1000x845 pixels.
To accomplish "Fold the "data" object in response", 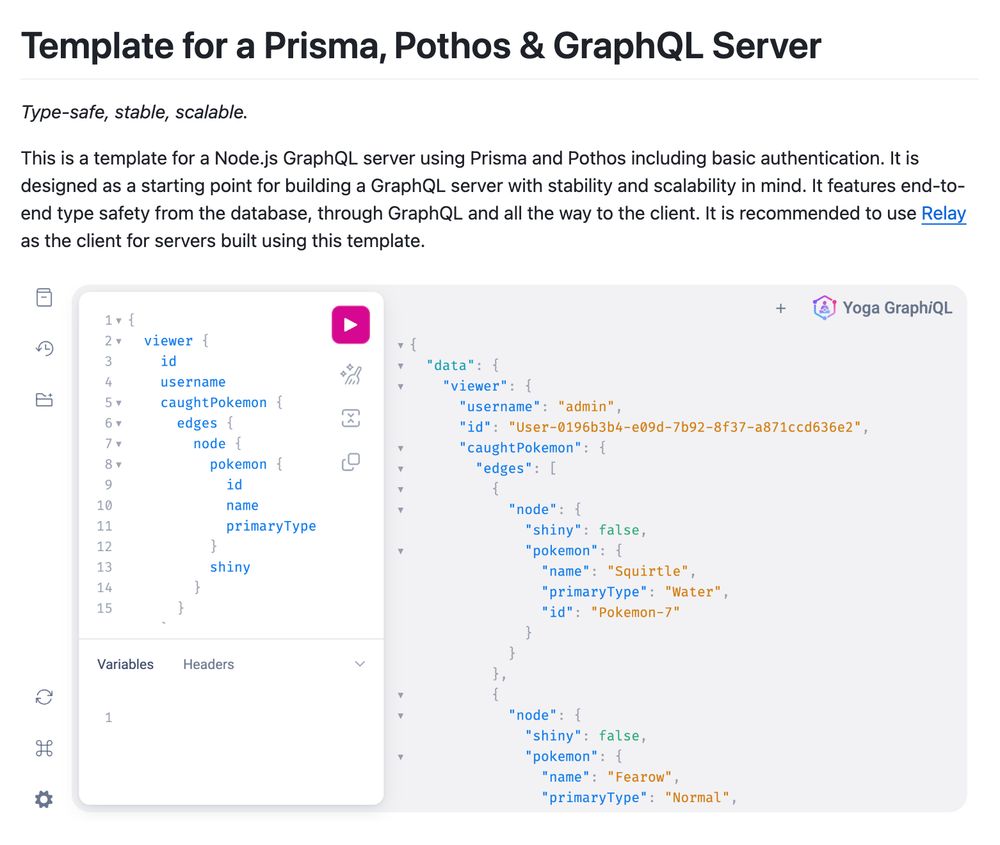I will [x=401, y=366].
